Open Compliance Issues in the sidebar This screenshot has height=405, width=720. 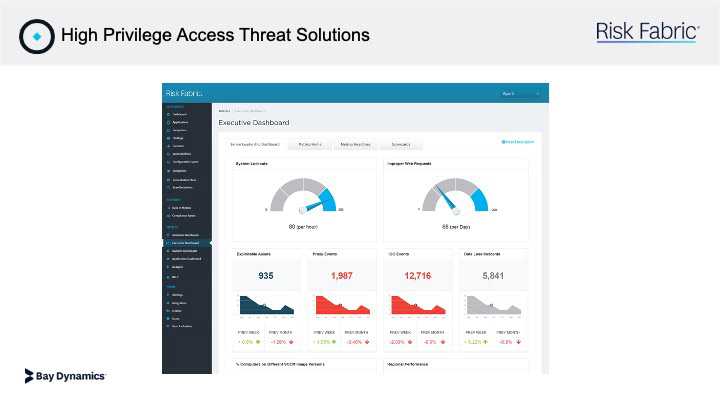(x=183, y=215)
